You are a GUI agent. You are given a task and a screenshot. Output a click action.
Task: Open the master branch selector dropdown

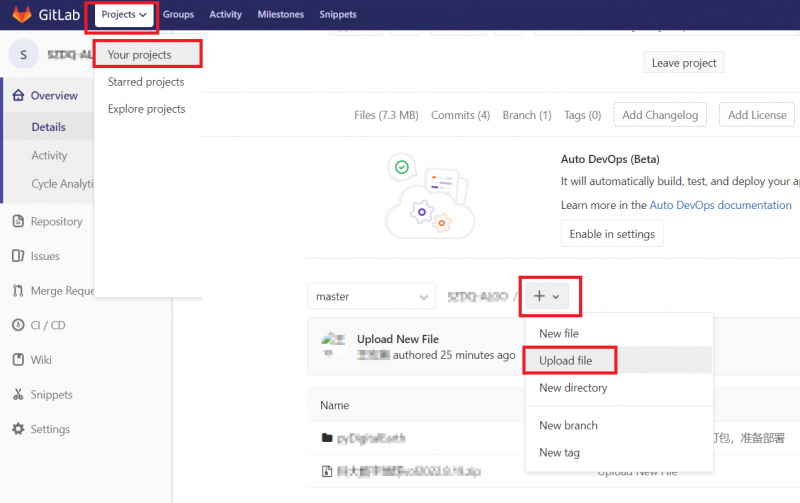tap(371, 297)
